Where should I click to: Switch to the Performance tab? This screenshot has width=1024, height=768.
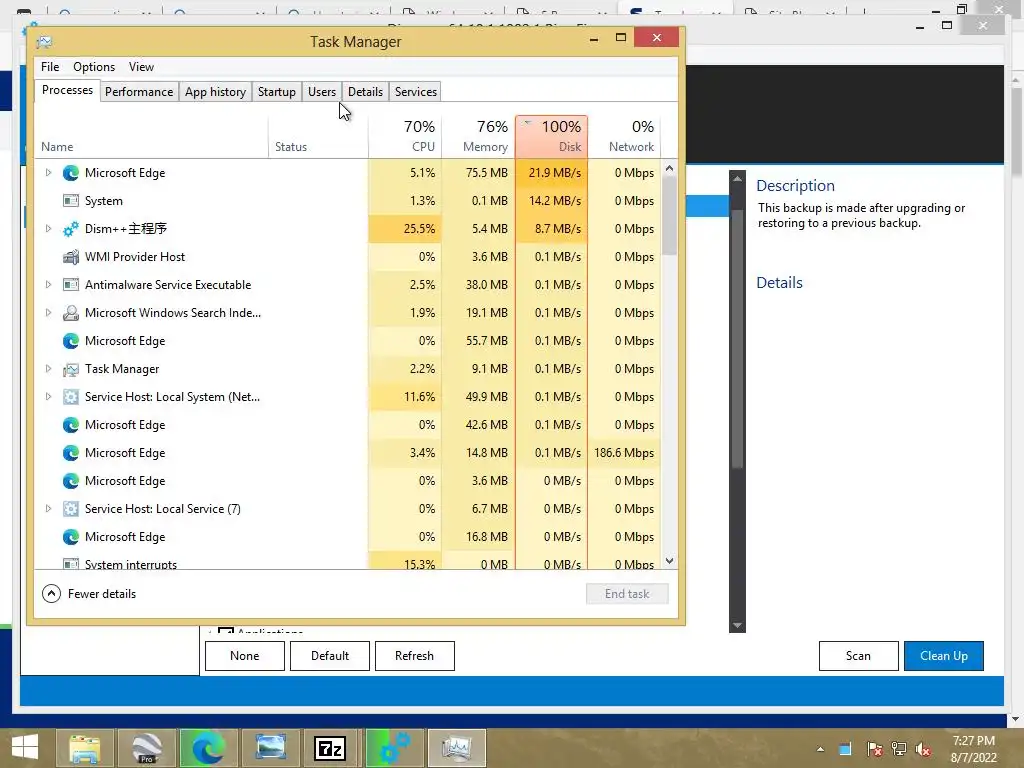[x=139, y=92]
